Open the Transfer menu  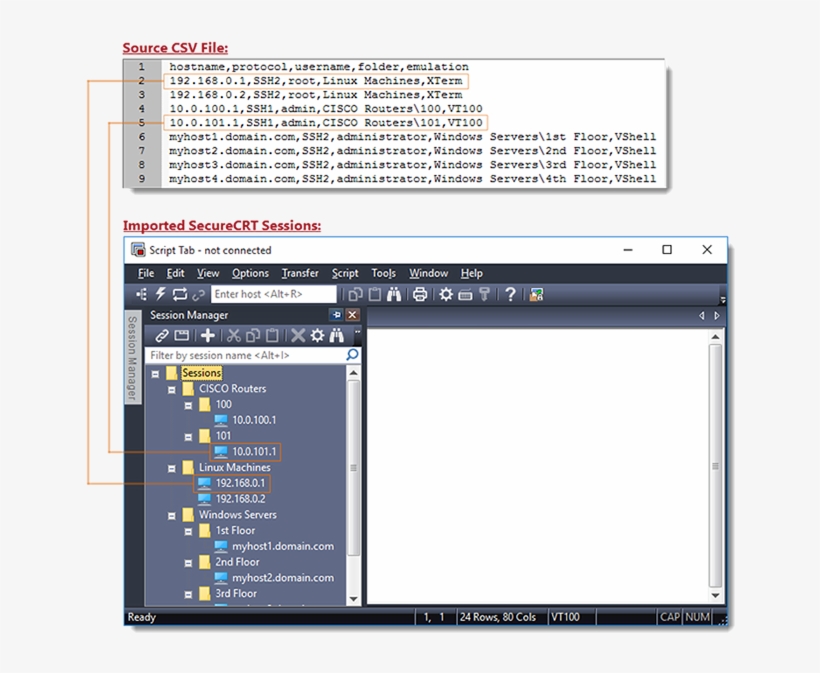300,272
